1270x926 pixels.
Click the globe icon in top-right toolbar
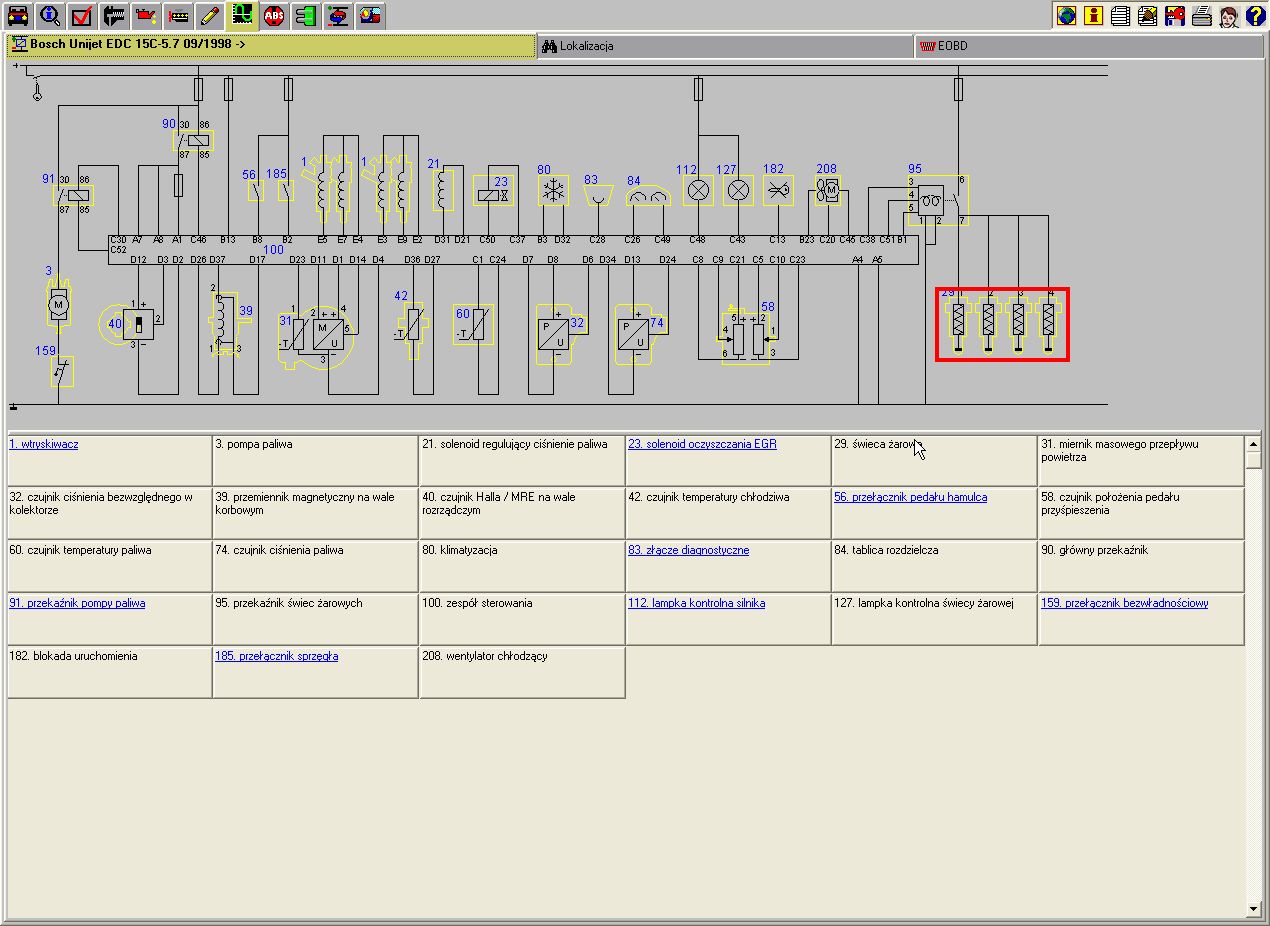coord(1067,15)
